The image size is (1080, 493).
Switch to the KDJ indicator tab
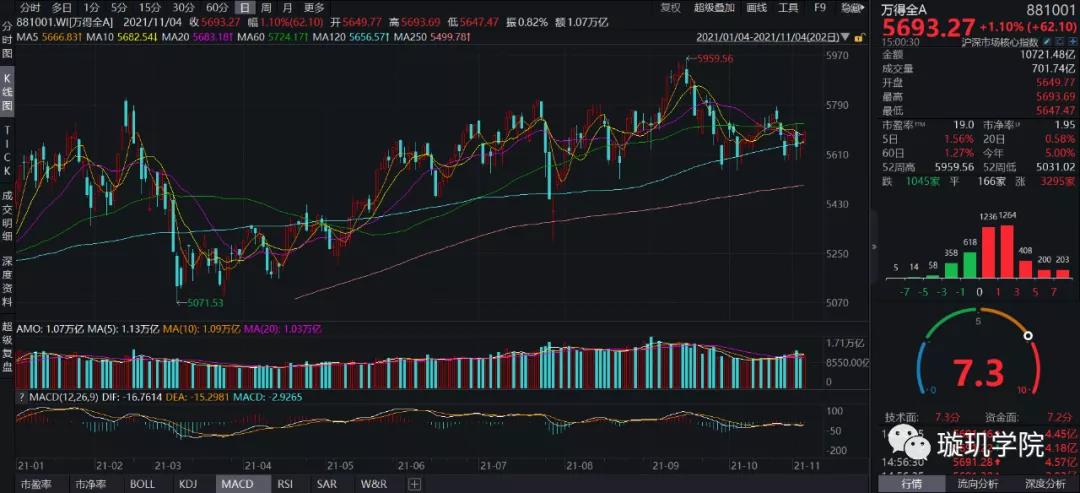pos(188,484)
